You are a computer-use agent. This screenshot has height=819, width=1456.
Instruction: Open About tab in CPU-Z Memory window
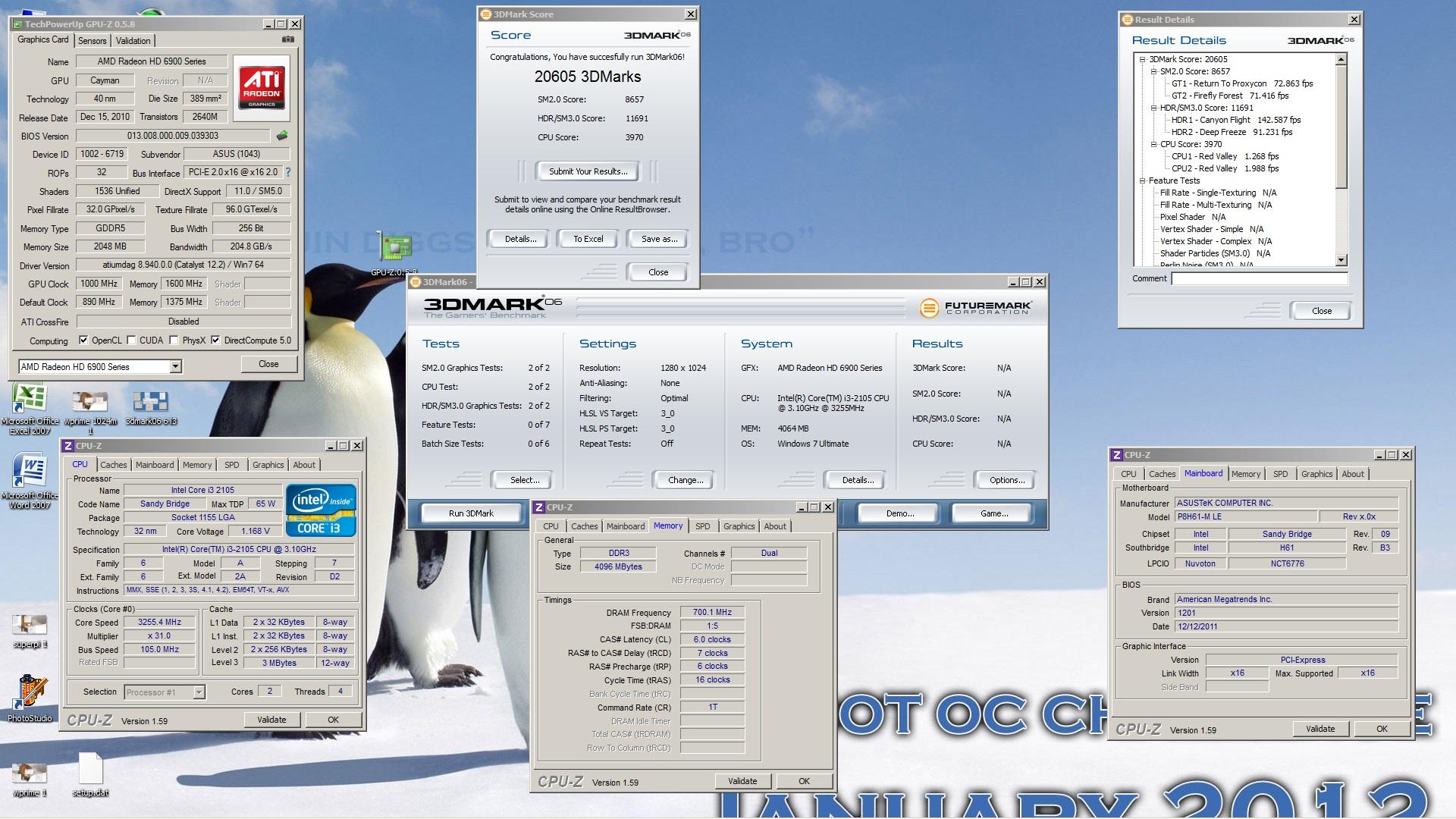(x=775, y=526)
